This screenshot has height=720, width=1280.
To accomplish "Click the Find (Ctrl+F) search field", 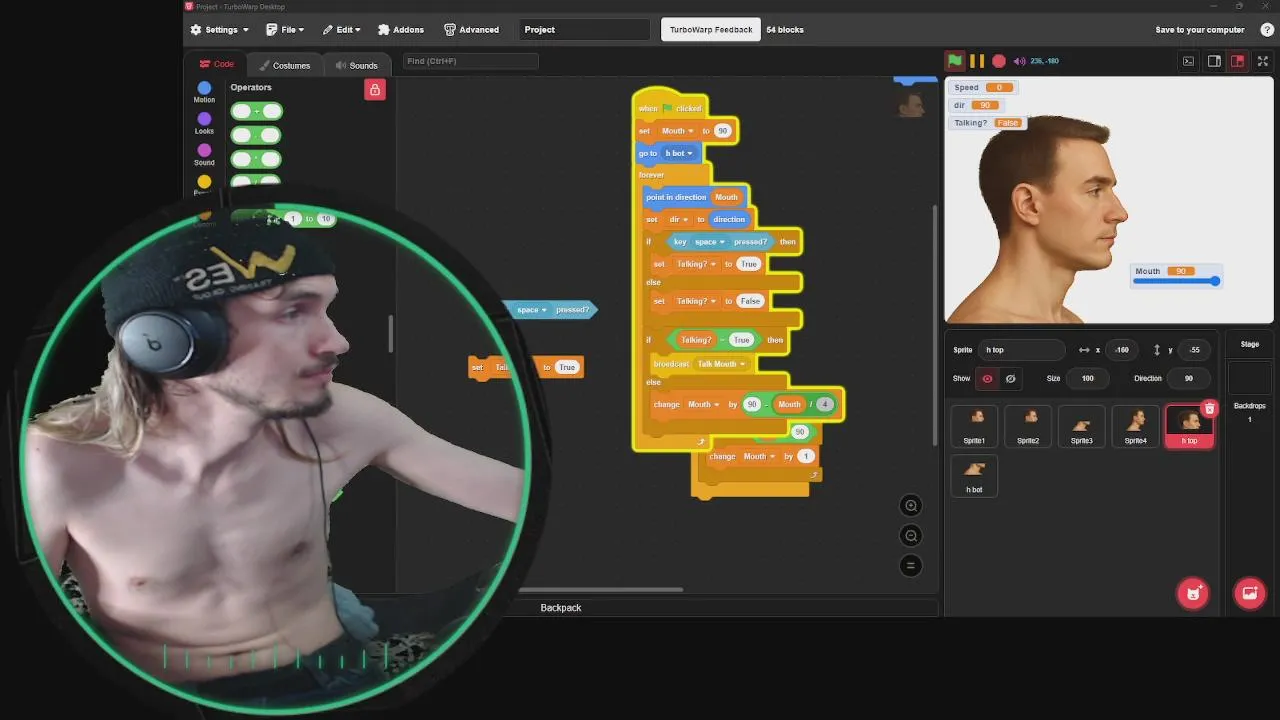I will (x=470, y=61).
